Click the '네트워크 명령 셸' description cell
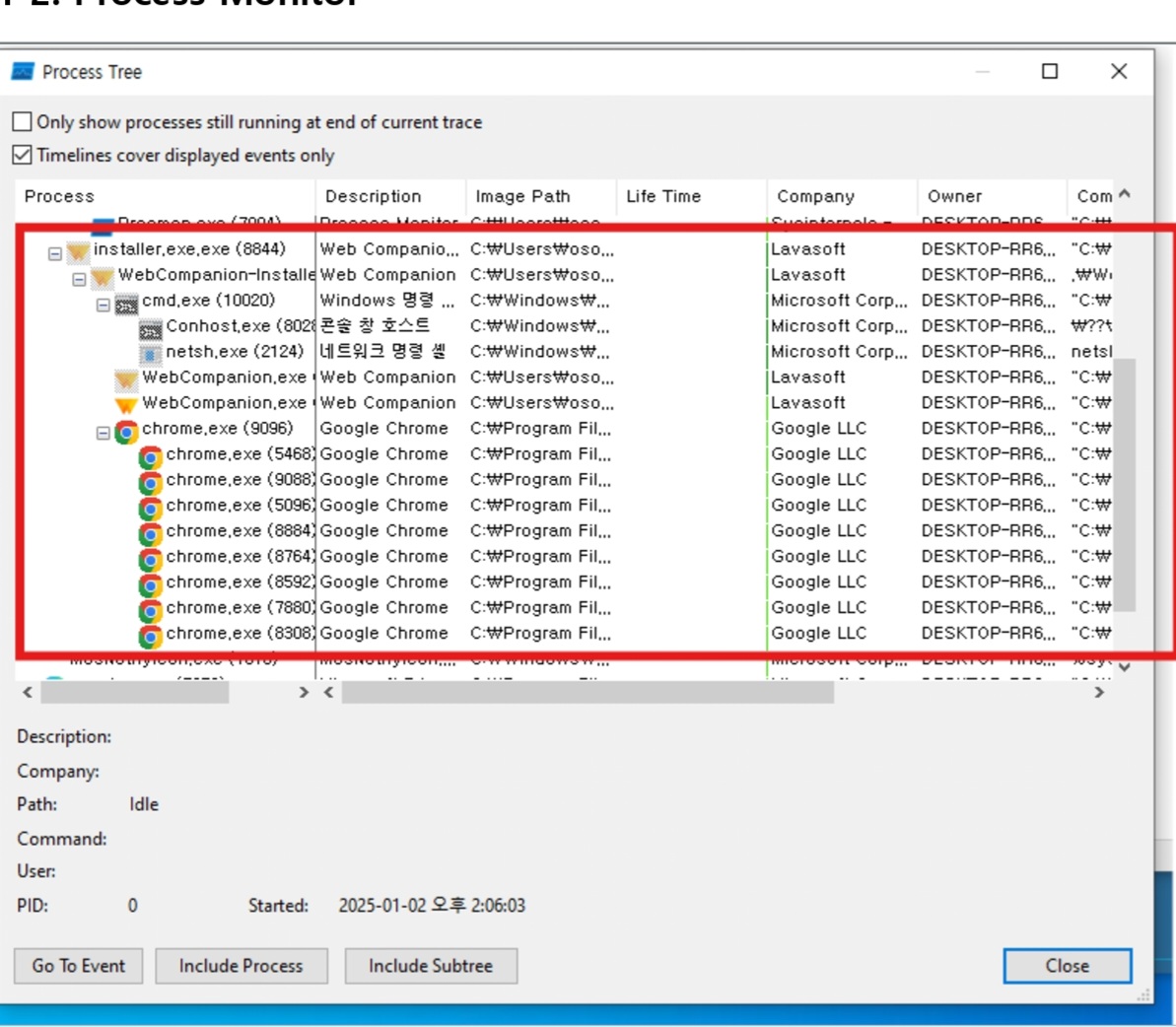This screenshot has width=1176, height=1027. tap(382, 352)
